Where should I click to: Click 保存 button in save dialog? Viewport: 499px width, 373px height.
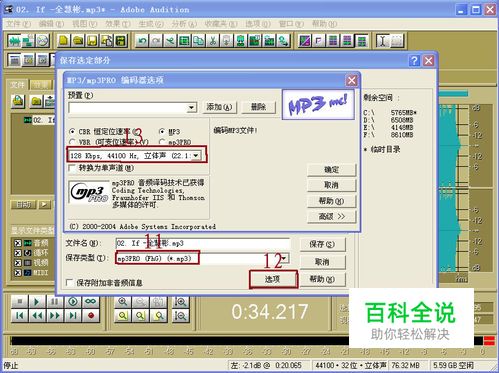[x=322, y=244]
